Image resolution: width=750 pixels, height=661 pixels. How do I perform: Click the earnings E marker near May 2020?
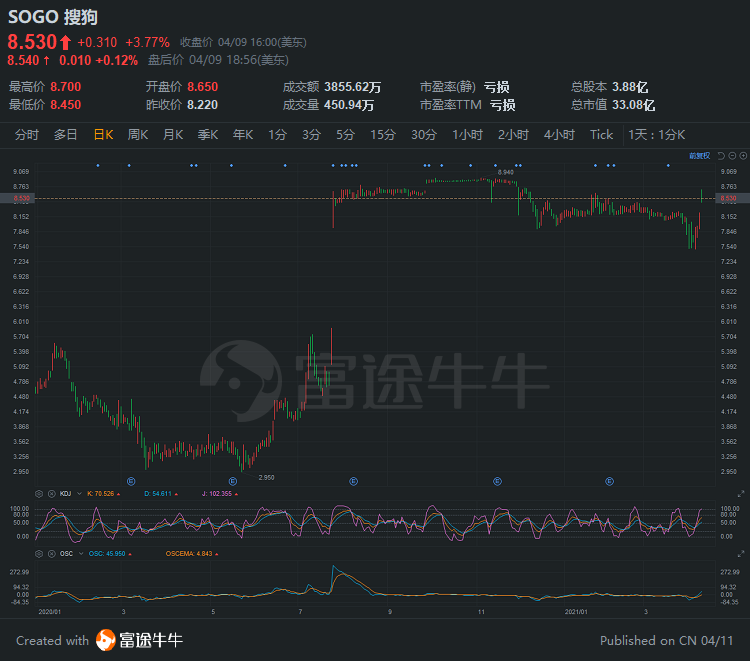tap(233, 481)
